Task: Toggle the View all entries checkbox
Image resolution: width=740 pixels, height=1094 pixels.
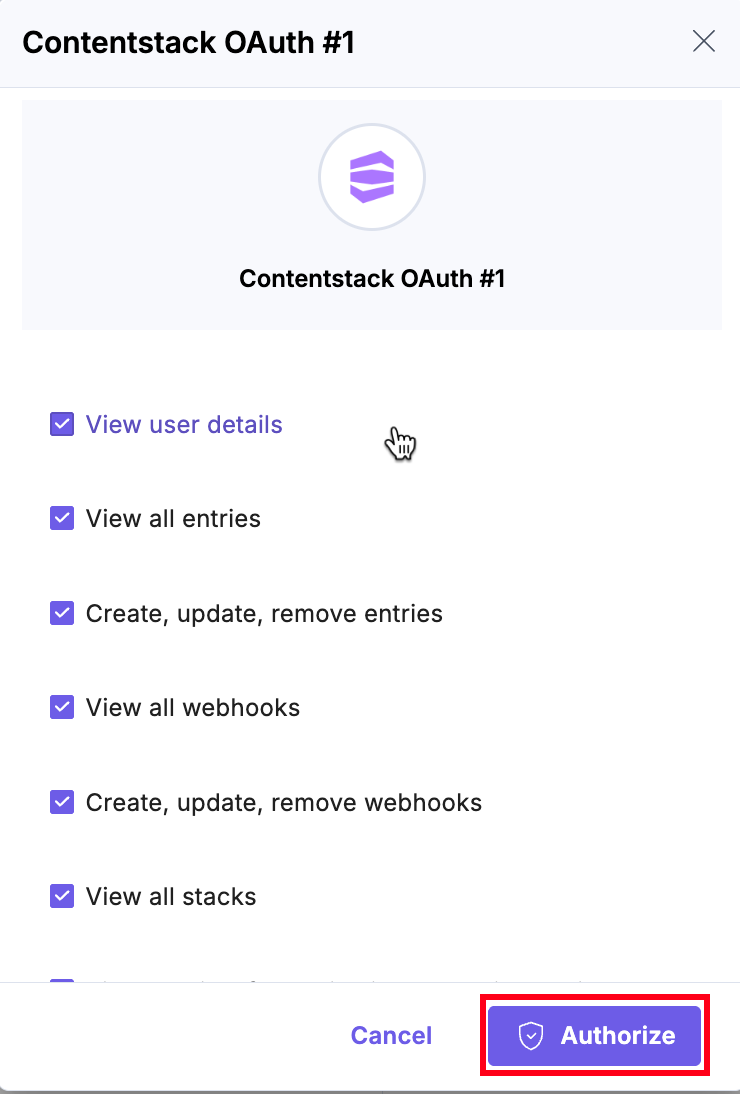Action: point(62,519)
